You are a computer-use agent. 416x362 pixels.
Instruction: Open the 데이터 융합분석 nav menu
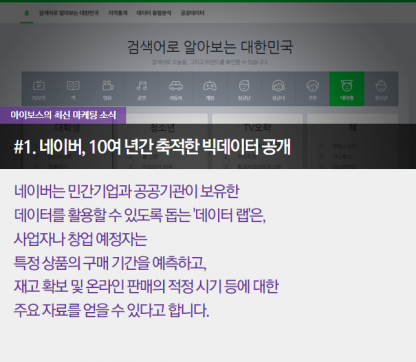154,13
